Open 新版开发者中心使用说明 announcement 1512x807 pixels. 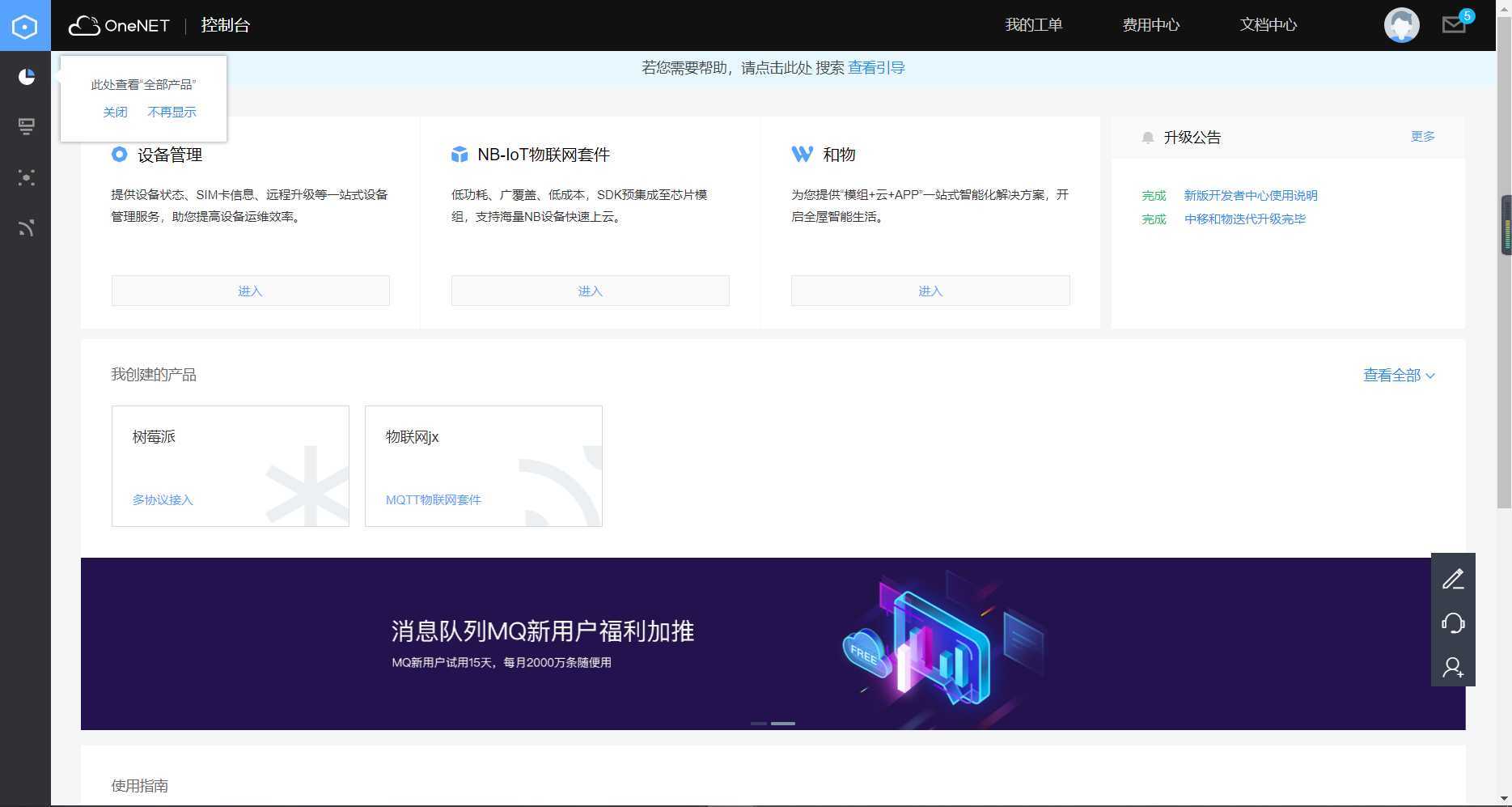(1251, 195)
